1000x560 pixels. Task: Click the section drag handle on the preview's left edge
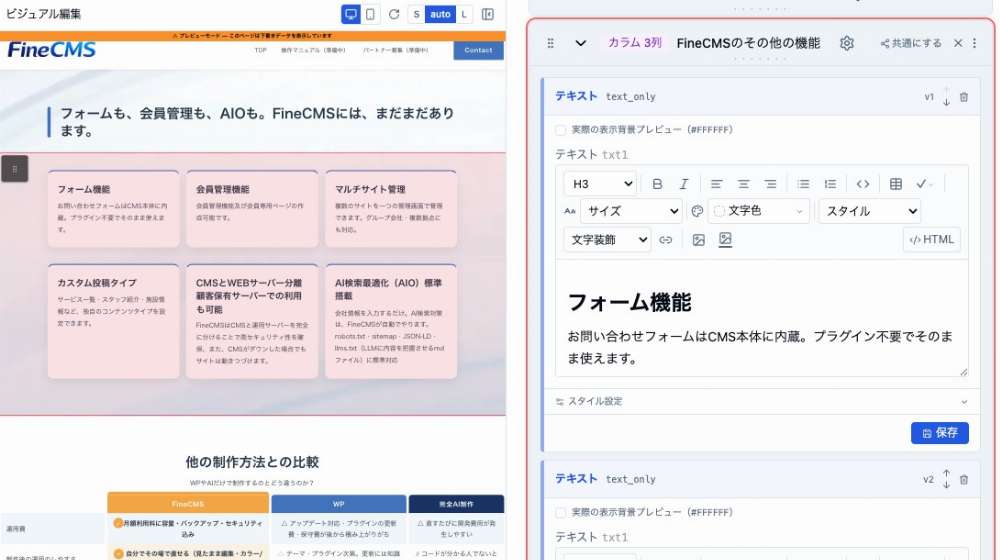(x=14, y=169)
